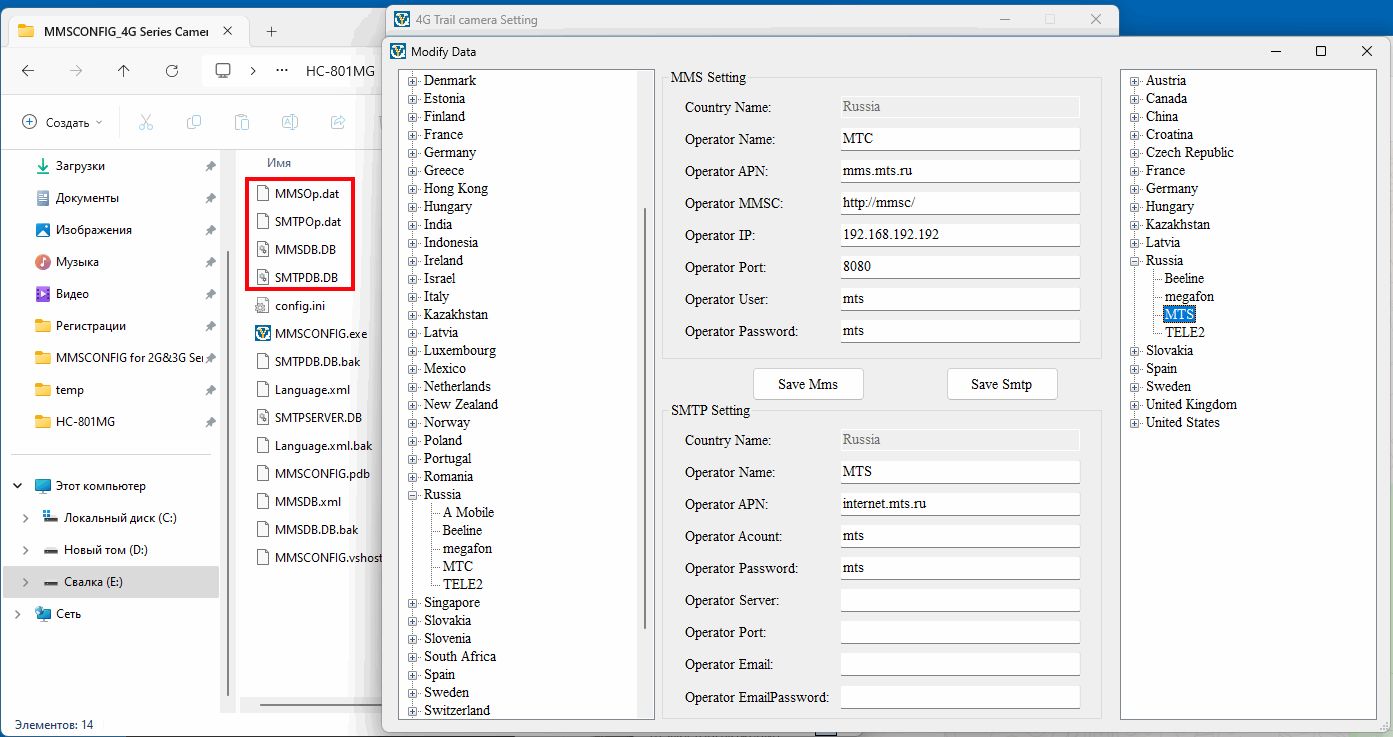Viewport: 1393px width, 737px height.
Task: Click the MMS Operator APN field
Action: tap(959, 171)
